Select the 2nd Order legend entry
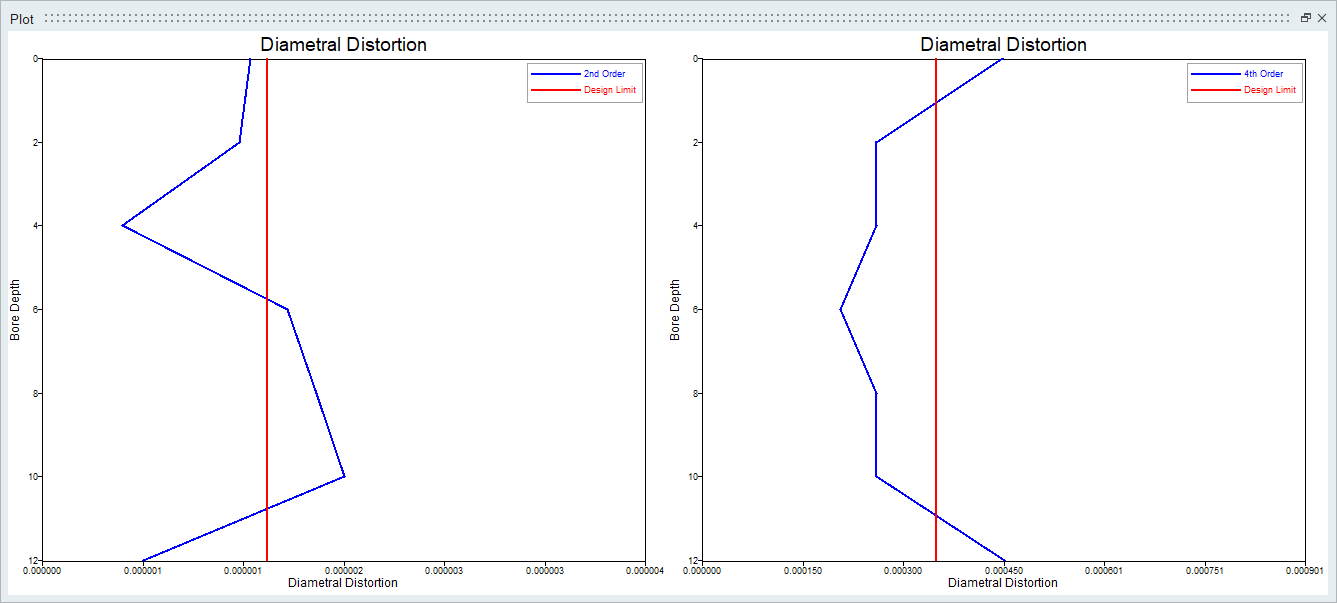 pyautogui.click(x=604, y=74)
